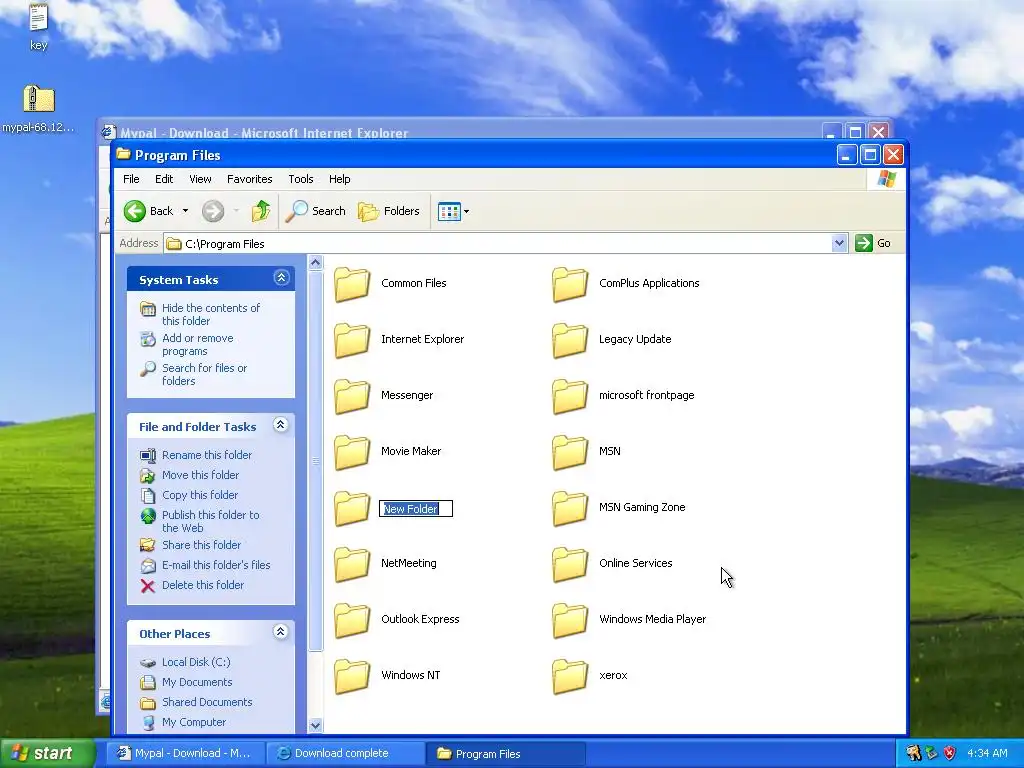This screenshot has height=768, width=1024.
Task: Click the Up one level folder icon
Action: pos(261,211)
